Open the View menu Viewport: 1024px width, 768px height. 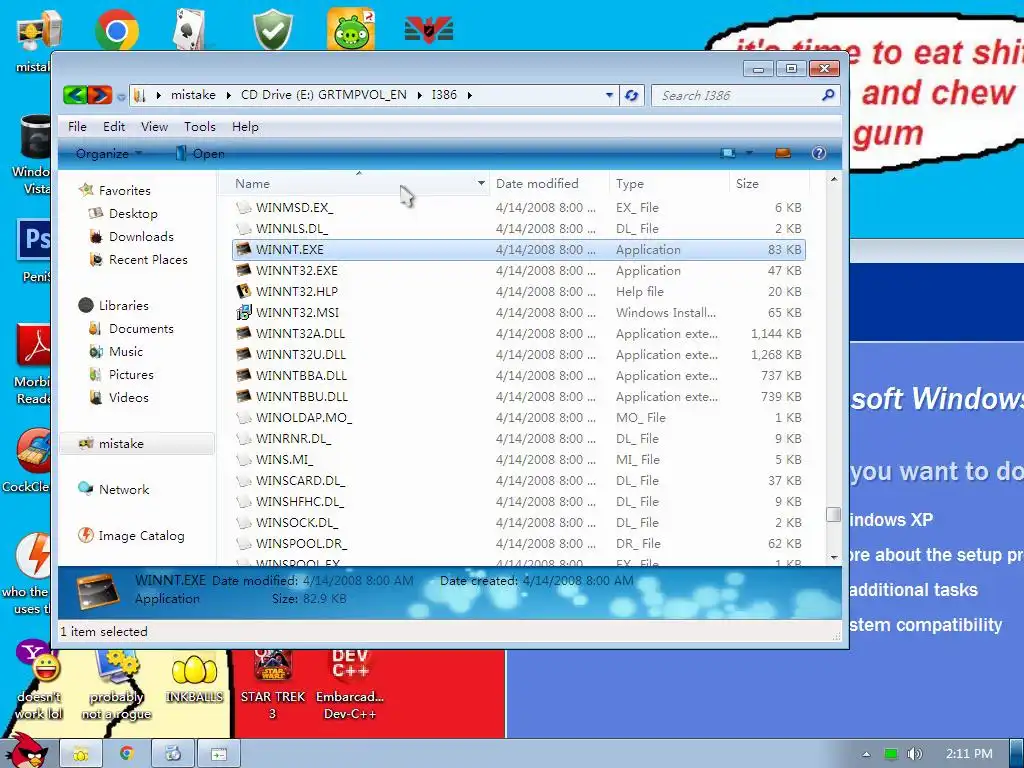pyautogui.click(x=154, y=127)
